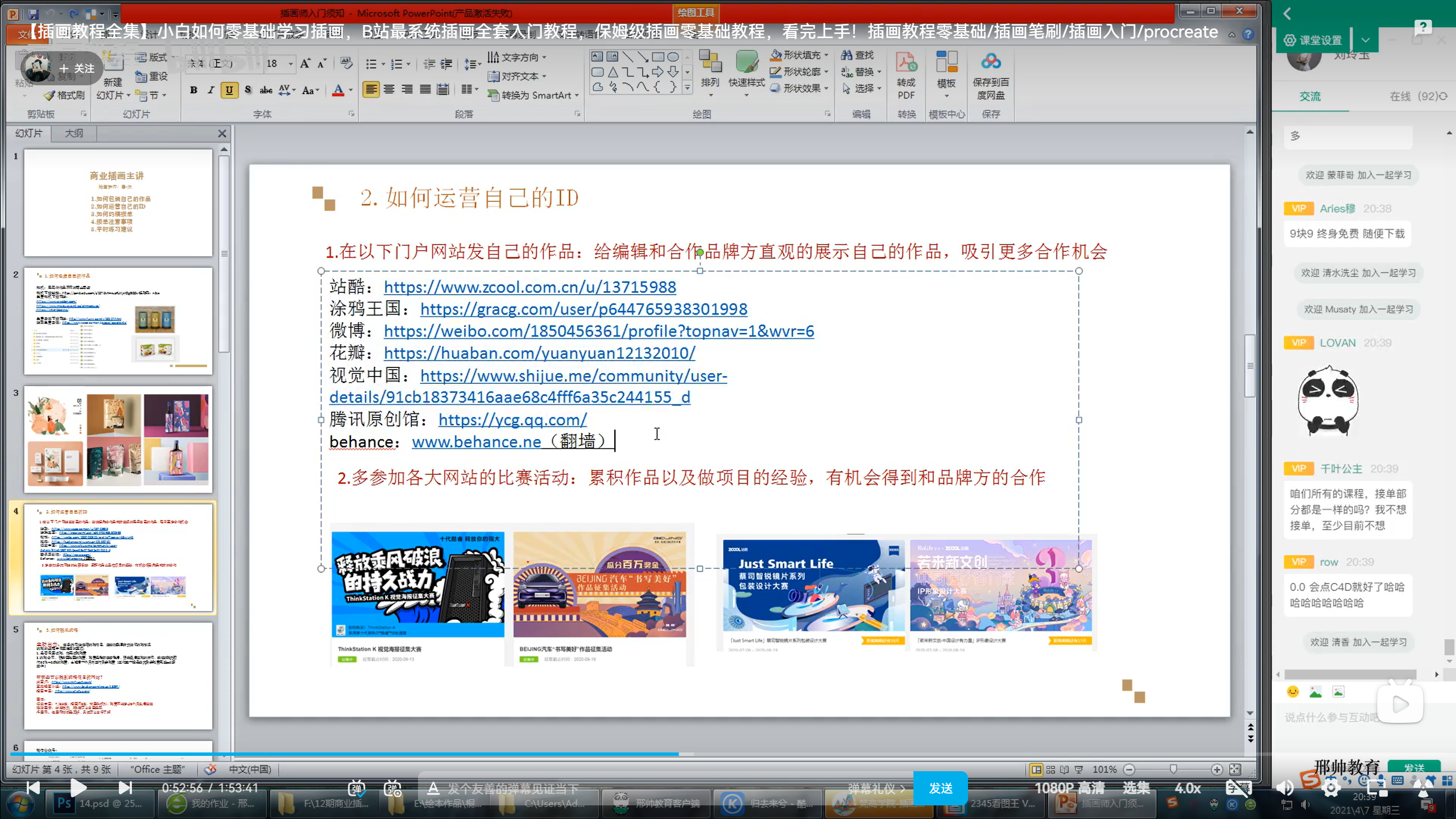Click the center align paragraph icon
Screen dimensions: 1456x819
(x=389, y=89)
